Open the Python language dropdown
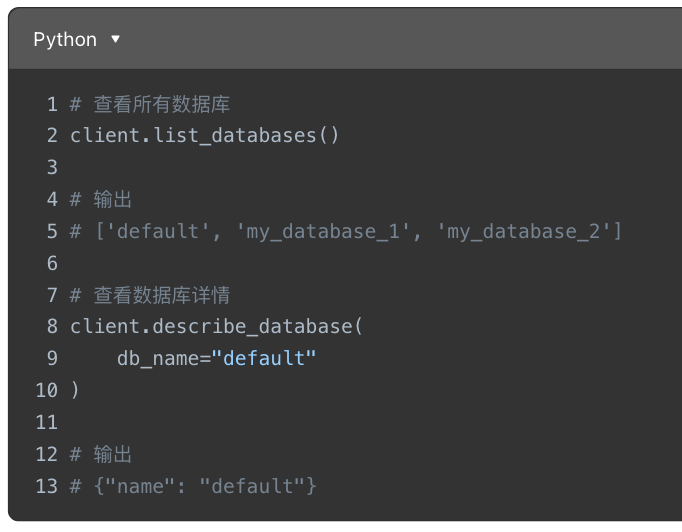 click(76, 40)
